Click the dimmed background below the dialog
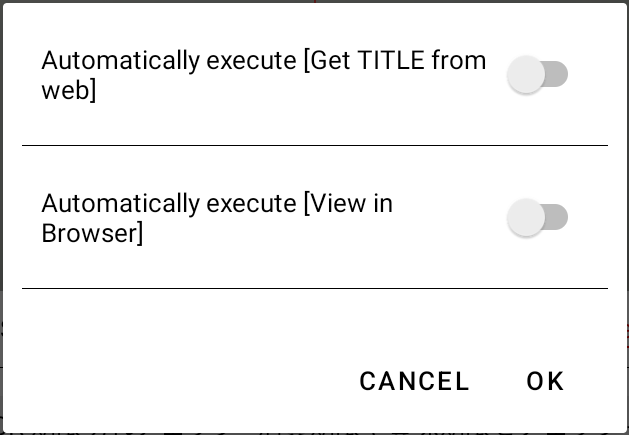This screenshot has height=435, width=629. (314, 431)
